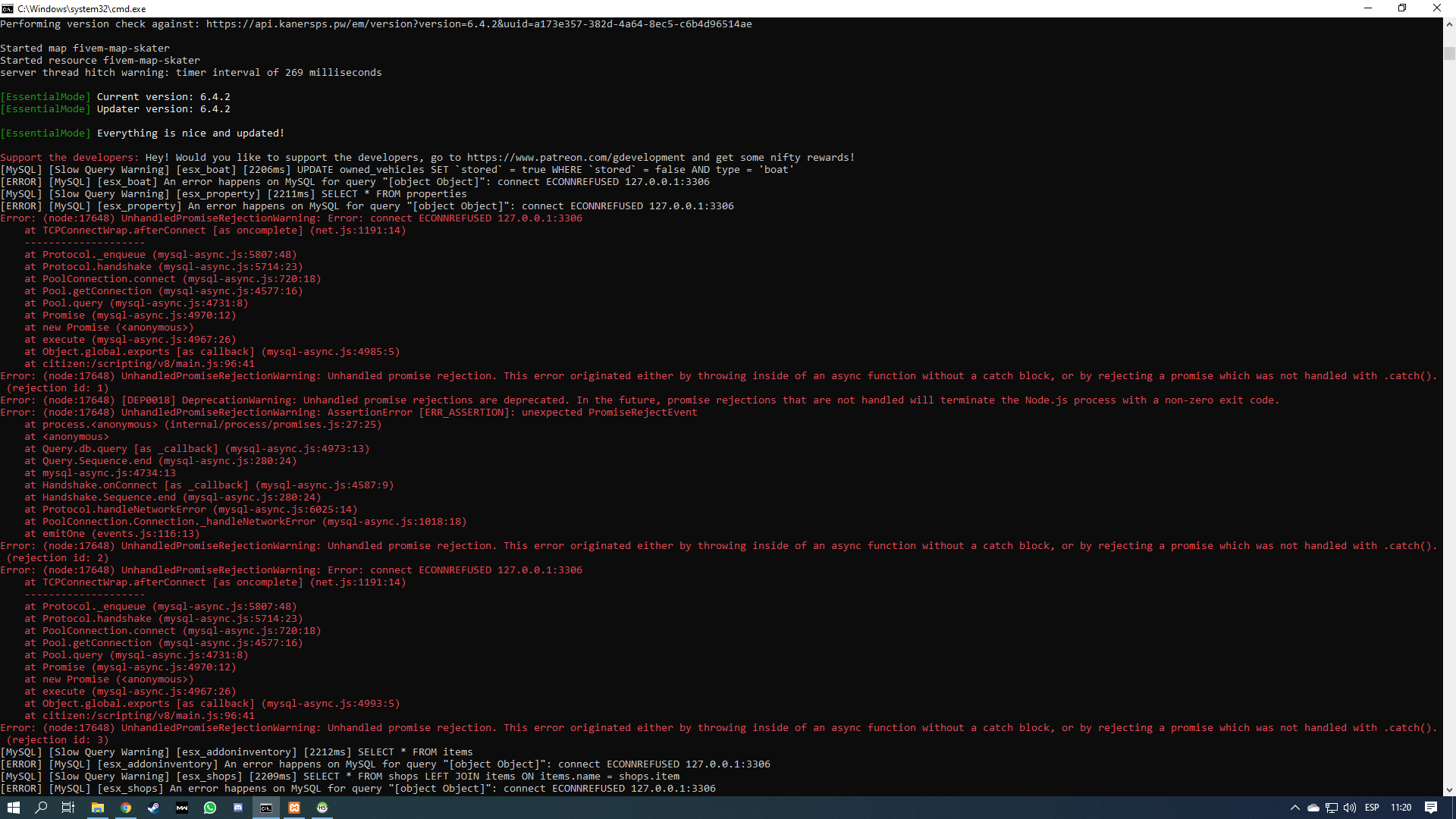The height and width of the screenshot is (819, 1456).
Task: Open the network status flyout
Action: tap(1331, 808)
